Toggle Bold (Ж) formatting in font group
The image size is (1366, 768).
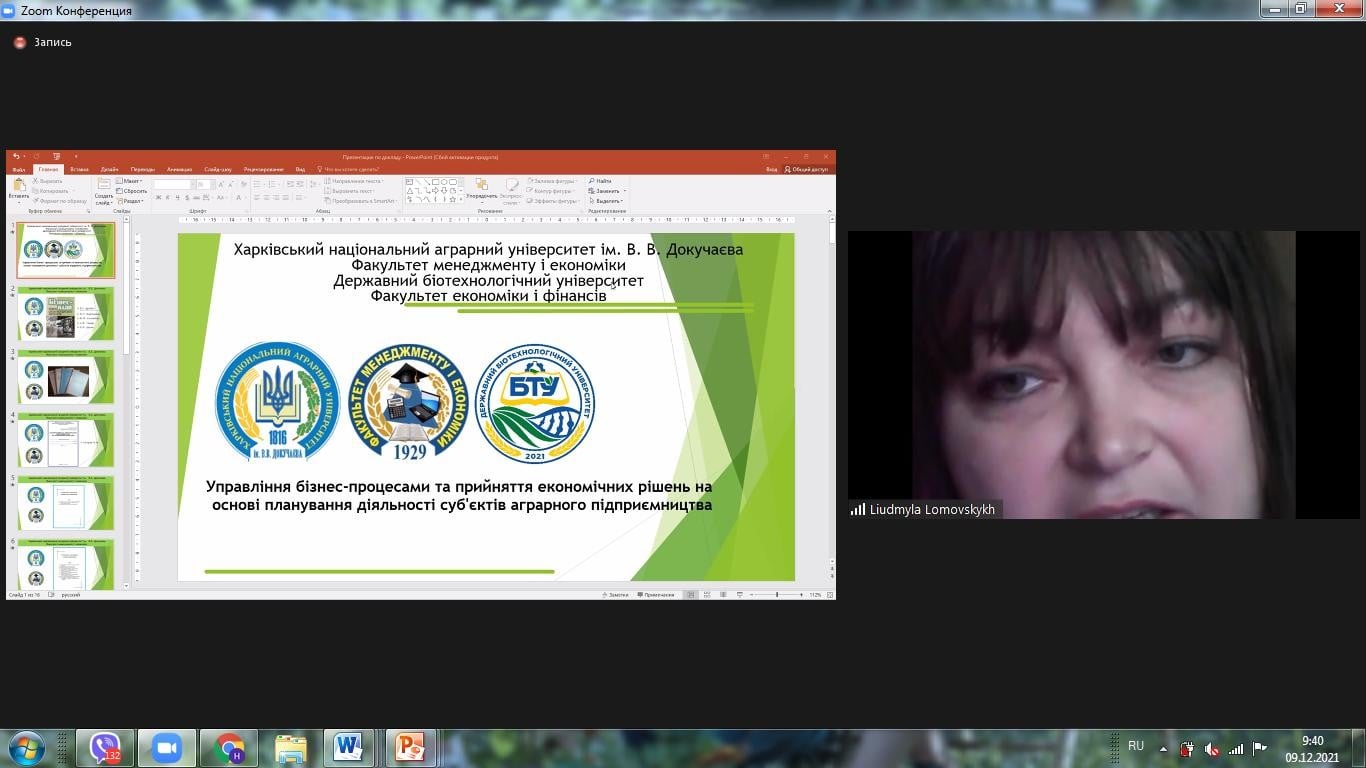pyautogui.click(x=158, y=198)
